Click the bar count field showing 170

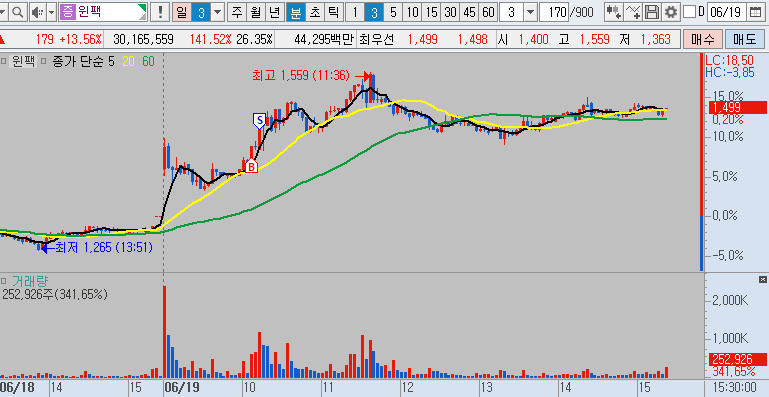[554, 12]
